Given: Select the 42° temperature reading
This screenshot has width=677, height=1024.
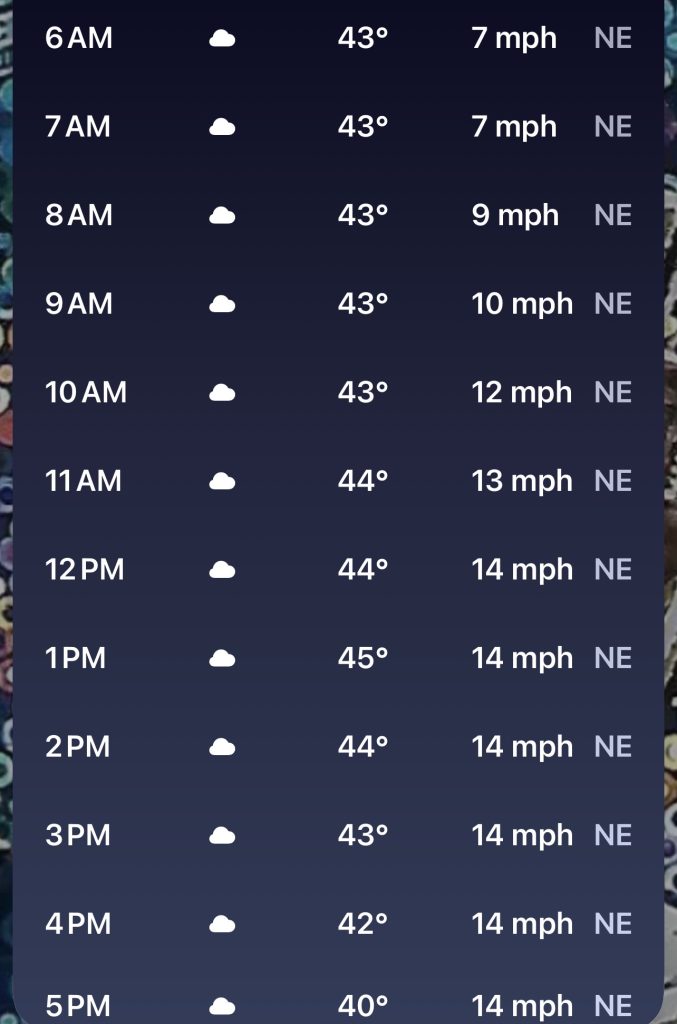Looking at the screenshot, I should tap(362, 924).
